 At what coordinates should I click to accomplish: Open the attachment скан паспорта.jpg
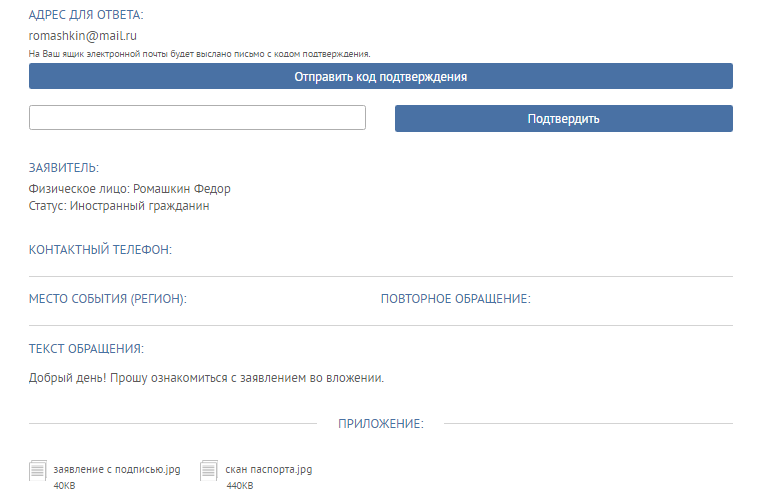[x=269, y=469]
